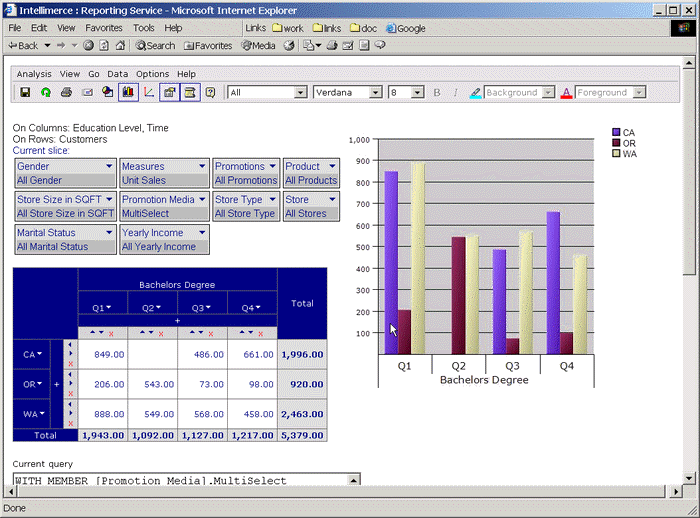Remove the CA row with red X
Viewport: 700px width, 518px height.
pos(71,364)
